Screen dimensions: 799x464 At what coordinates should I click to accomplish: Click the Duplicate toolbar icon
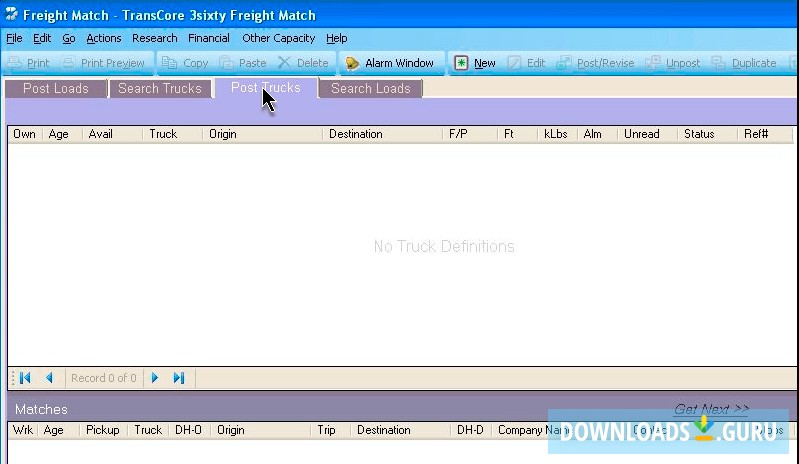(x=718, y=63)
